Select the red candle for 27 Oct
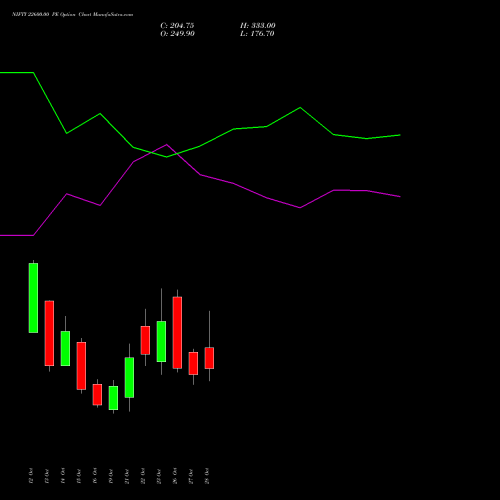The image size is (500, 500). coord(193,363)
